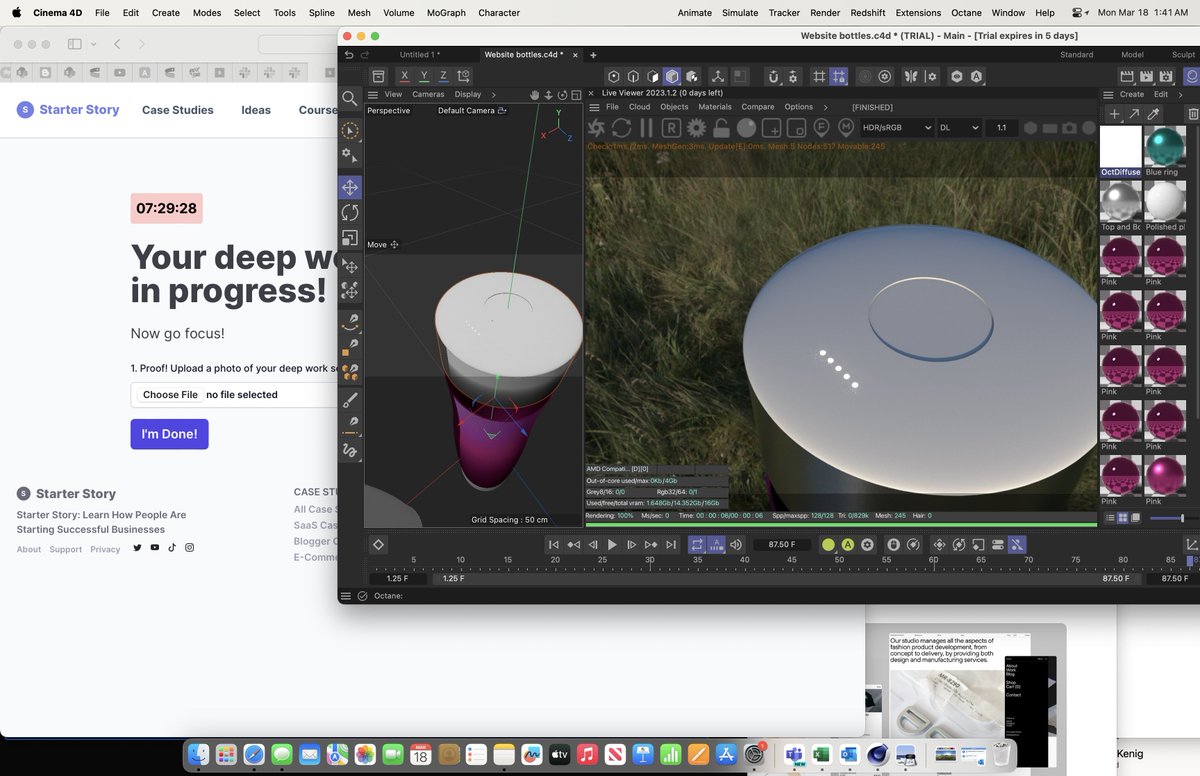Screen dimensions: 1200x776
Task: Toggle record active objects yellow button
Action: pyautogui.click(x=828, y=545)
